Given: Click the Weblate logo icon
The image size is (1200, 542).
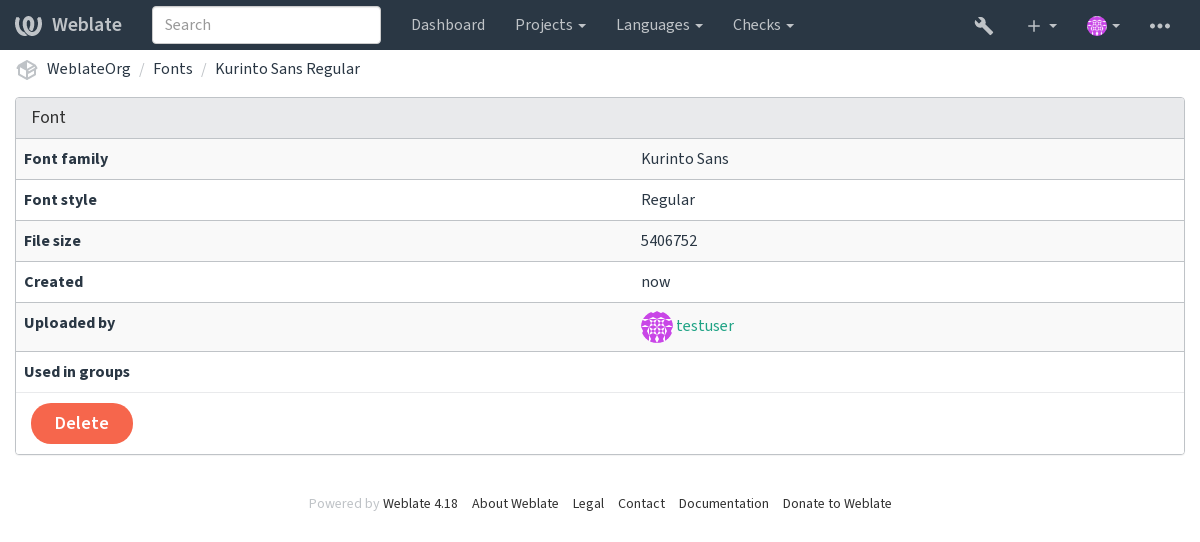Looking at the screenshot, I should pos(28,25).
